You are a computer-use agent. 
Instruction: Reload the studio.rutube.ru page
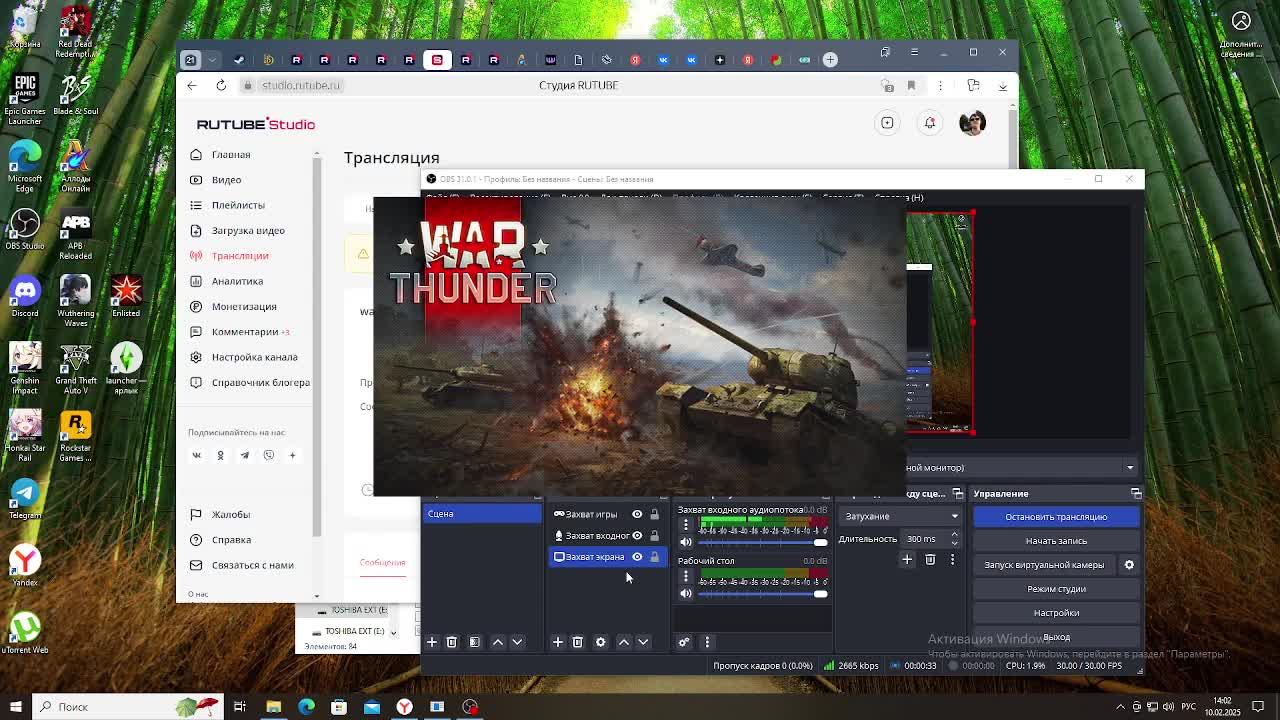tap(221, 85)
